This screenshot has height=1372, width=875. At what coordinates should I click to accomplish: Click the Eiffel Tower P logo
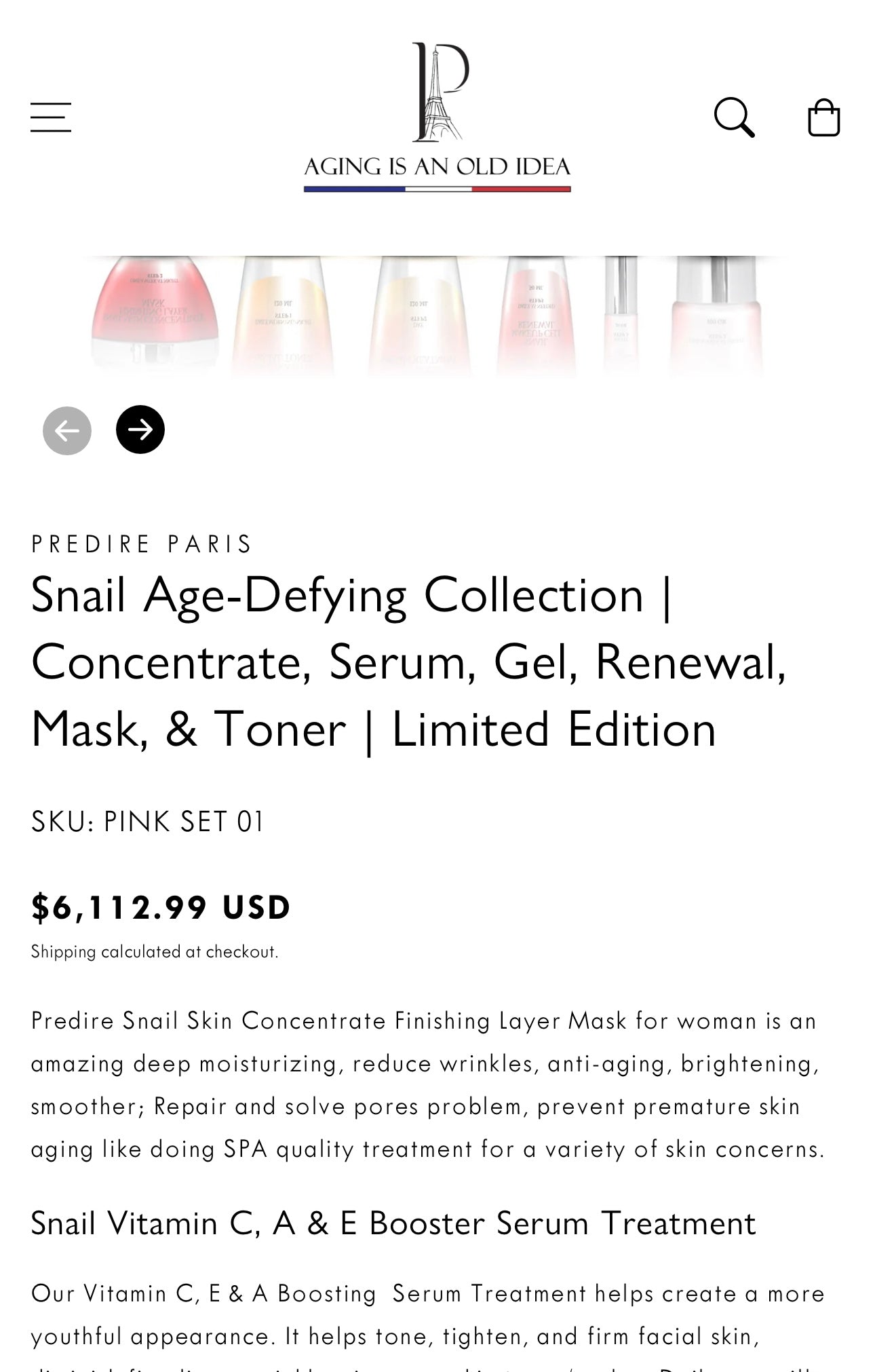coord(440,92)
